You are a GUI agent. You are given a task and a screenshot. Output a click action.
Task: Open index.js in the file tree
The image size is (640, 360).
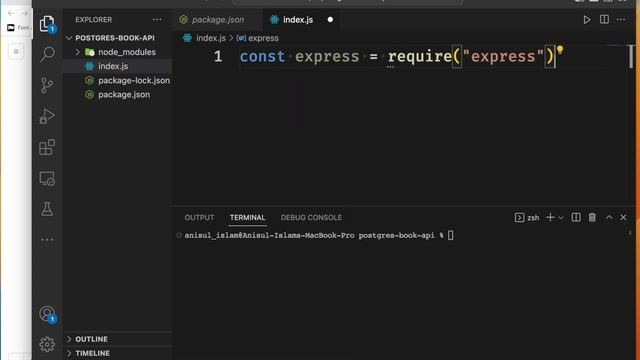click(118, 66)
